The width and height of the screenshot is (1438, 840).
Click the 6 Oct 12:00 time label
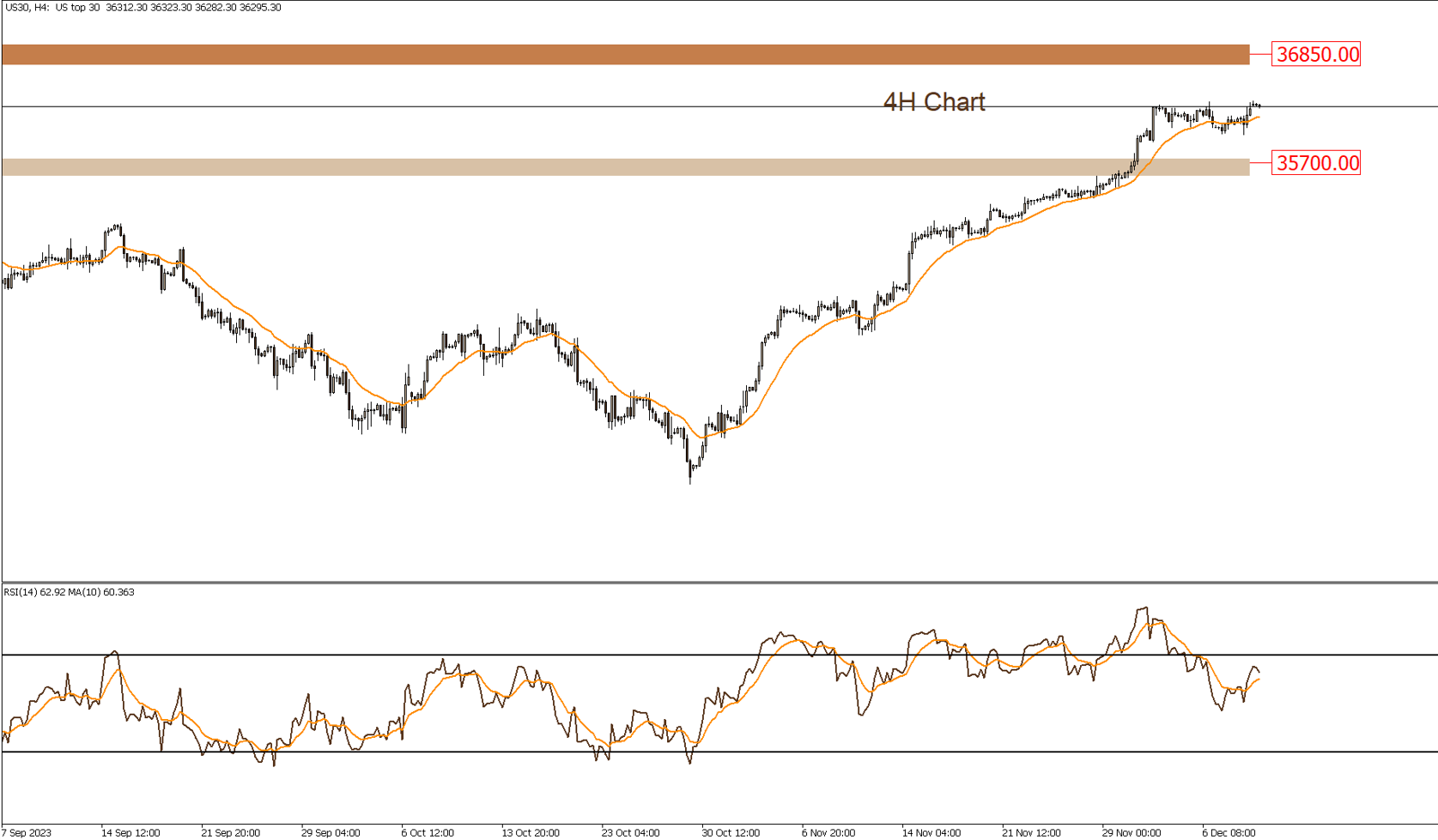tap(428, 832)
